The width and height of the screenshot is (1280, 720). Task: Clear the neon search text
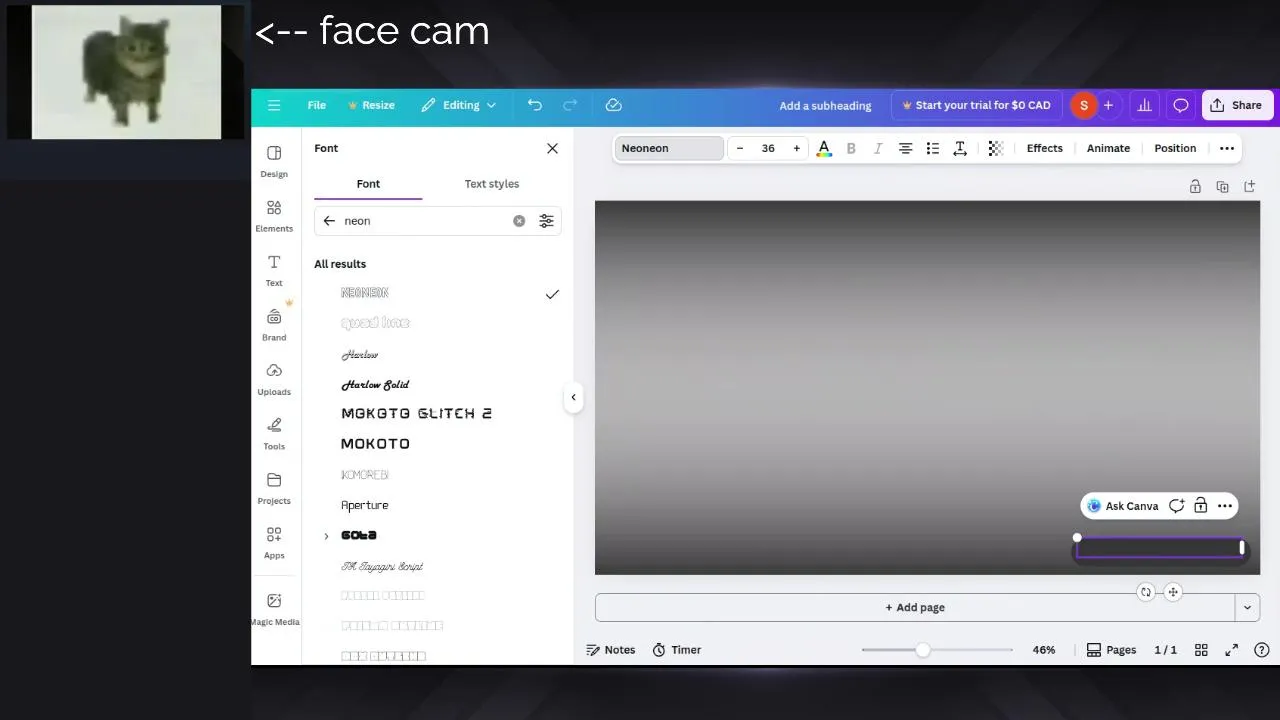(519, 221)
